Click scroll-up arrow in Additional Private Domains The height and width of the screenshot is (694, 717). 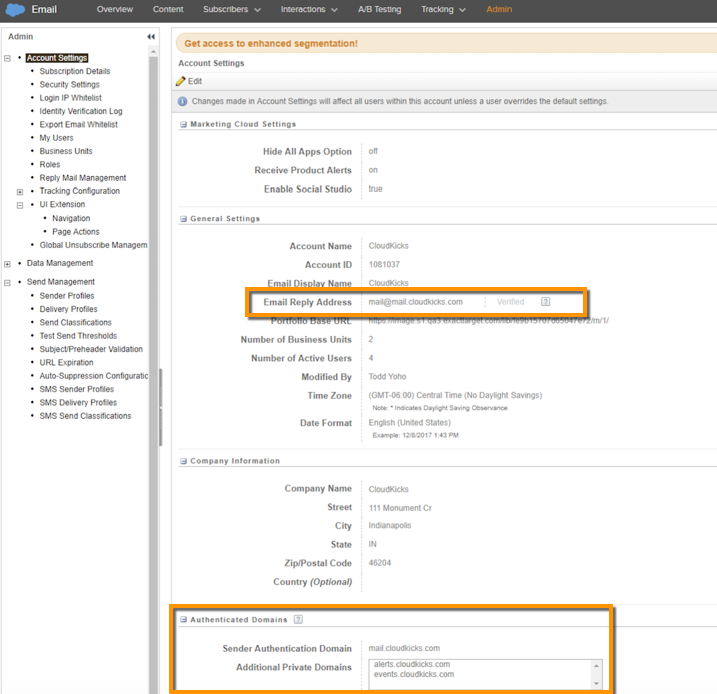(596, 666)
